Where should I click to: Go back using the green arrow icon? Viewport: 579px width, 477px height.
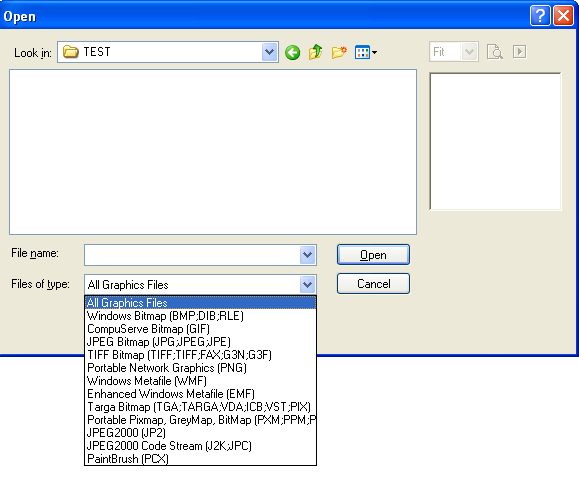tap(292, 52)
